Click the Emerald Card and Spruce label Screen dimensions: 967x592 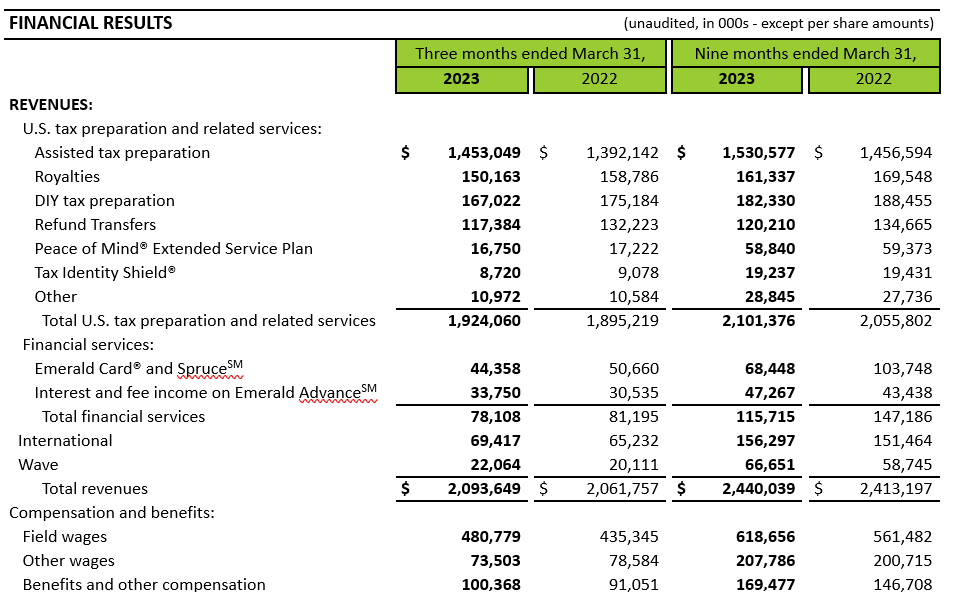[x=139, y=369]
